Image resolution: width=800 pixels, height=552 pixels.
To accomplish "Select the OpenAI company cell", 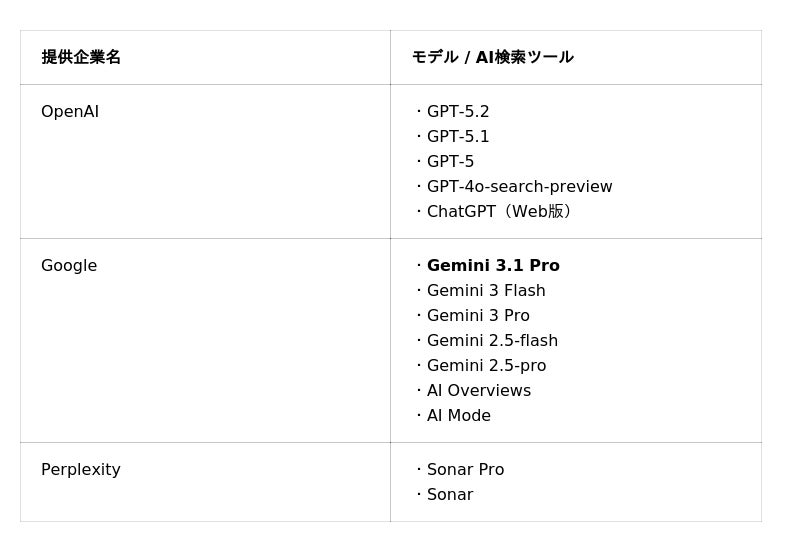I will [70, 112].
